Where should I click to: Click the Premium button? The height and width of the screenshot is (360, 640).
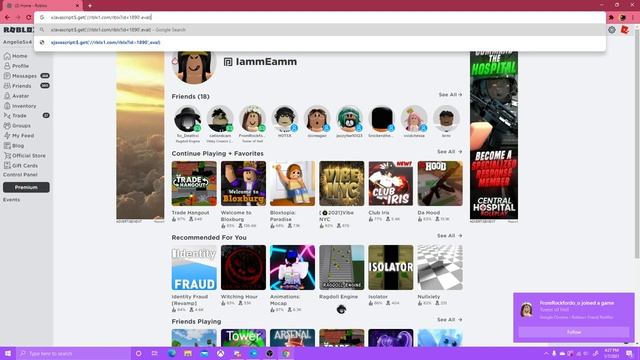pyautogui.click(x=26, y=187)
